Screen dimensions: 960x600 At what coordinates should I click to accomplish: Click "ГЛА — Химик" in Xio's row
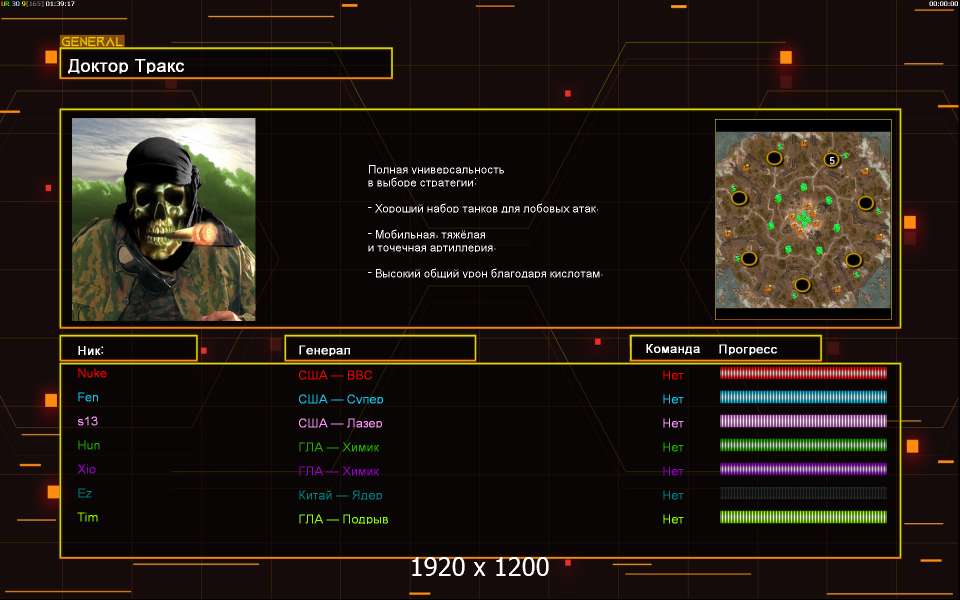339,471
